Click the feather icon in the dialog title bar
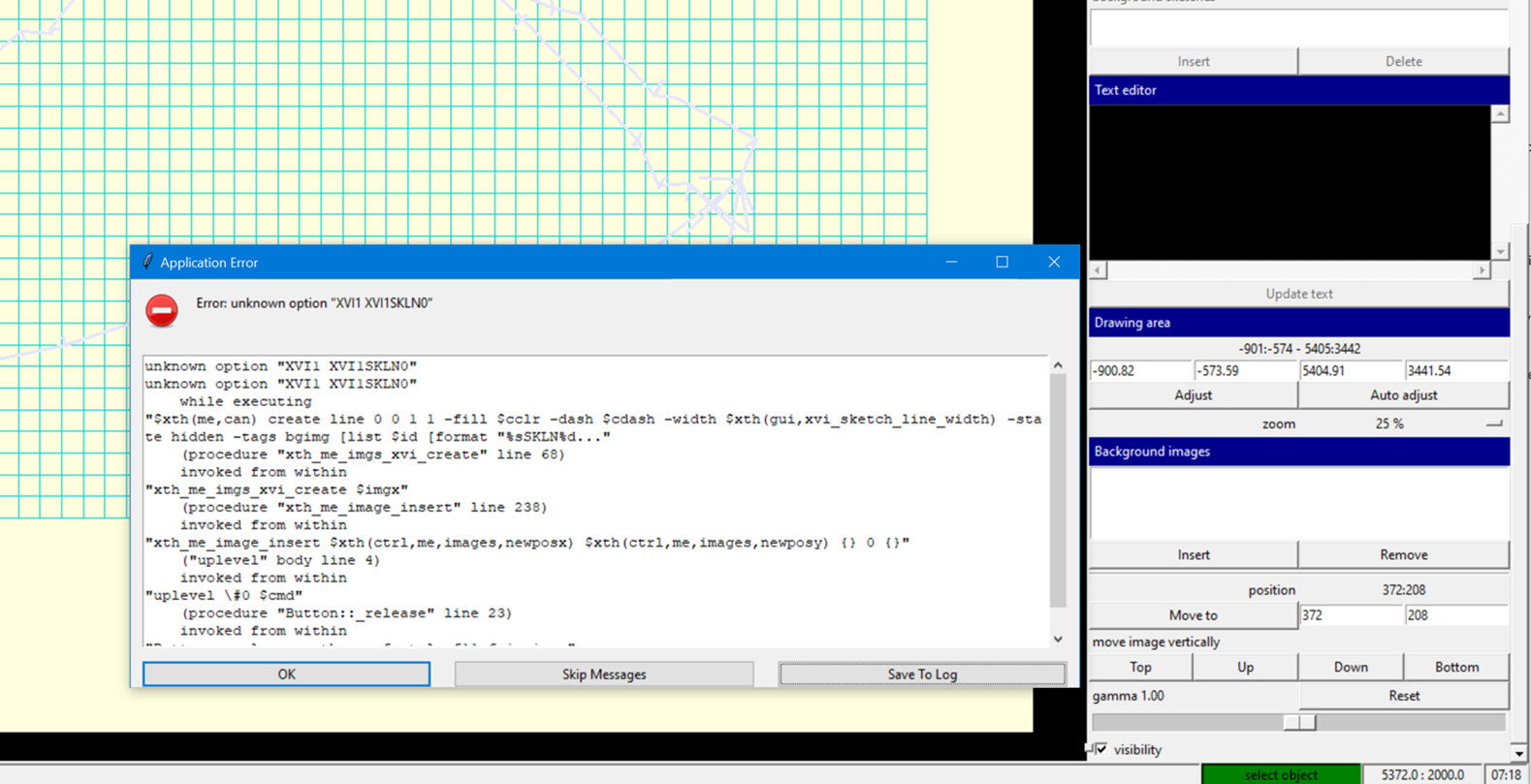Image resolution: width=1531 pixels, height=784 pixels. pos(147,262)
